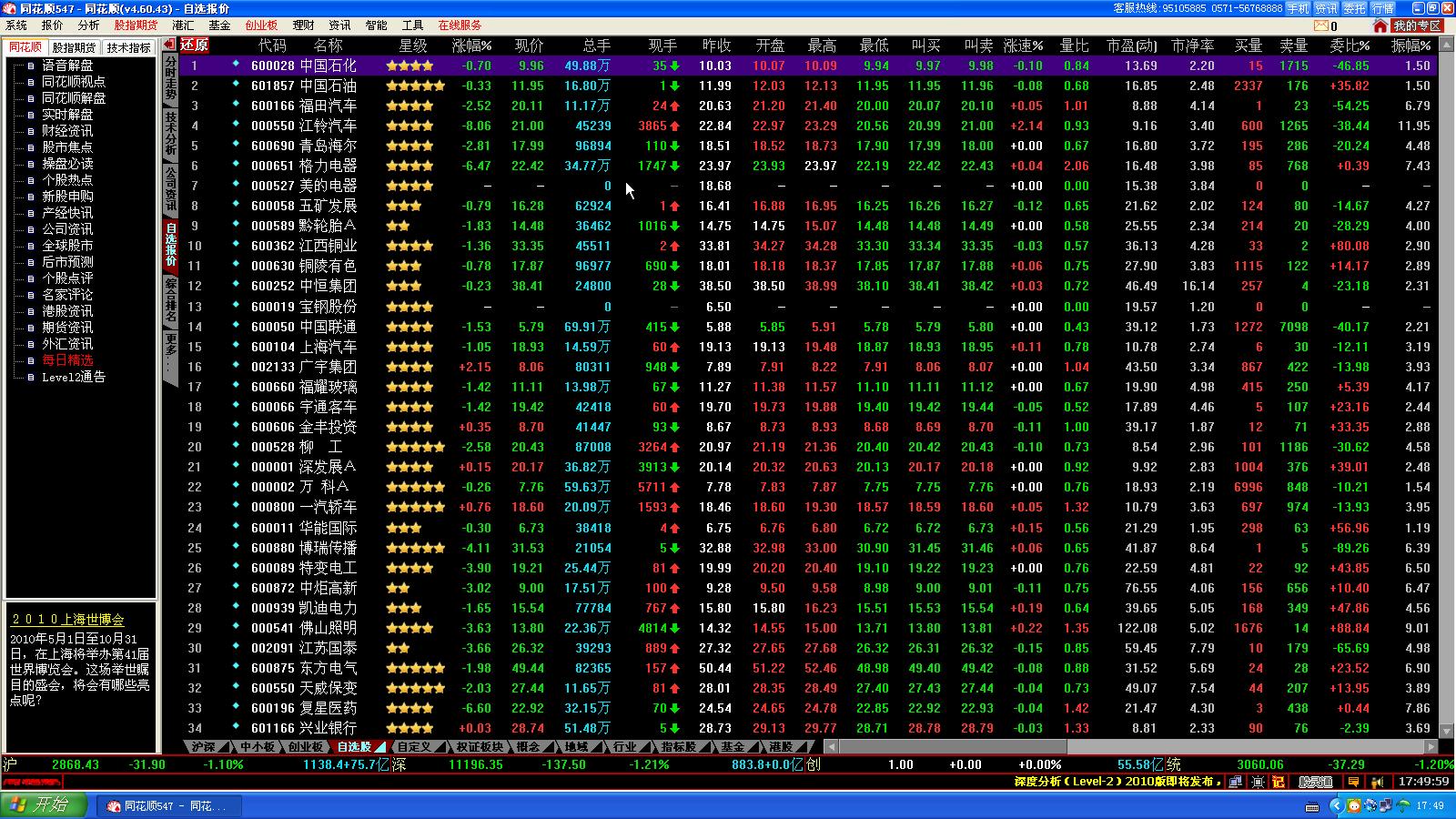Select 每日精选 in the sidebar tree
Viewport: 1456px width, 819px height.
click(x=67, y=360)
